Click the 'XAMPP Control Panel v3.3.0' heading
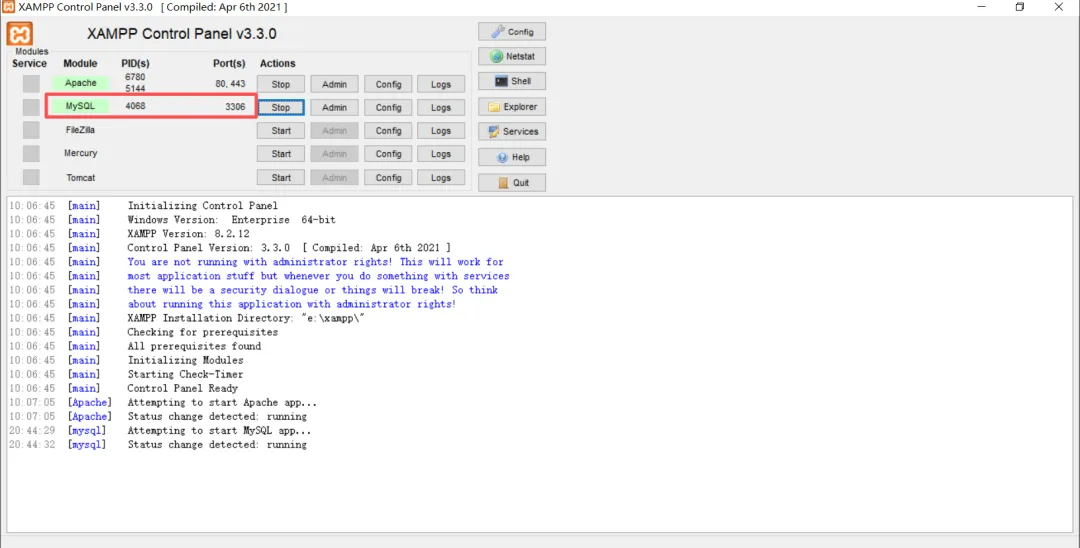Screen dimensions: 1080x548 [182, 34]
